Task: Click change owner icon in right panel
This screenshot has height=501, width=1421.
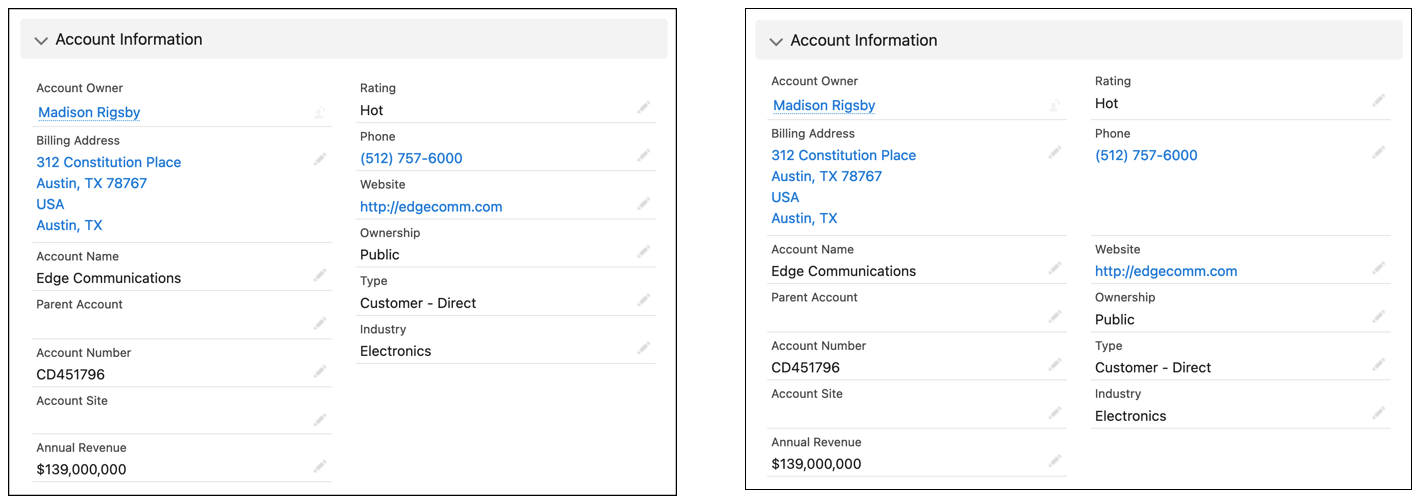Action: [x=1054, y=106]
